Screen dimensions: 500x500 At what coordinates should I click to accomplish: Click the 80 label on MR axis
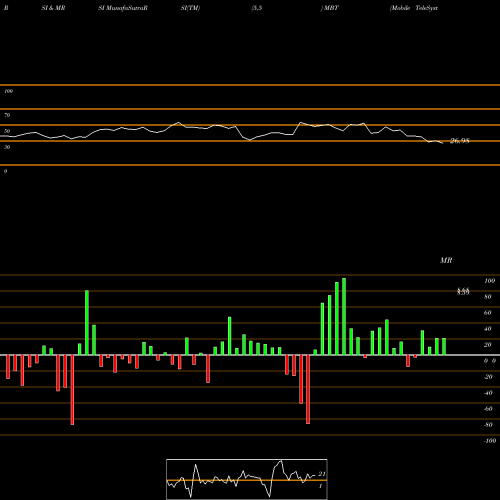coord(488,297)
